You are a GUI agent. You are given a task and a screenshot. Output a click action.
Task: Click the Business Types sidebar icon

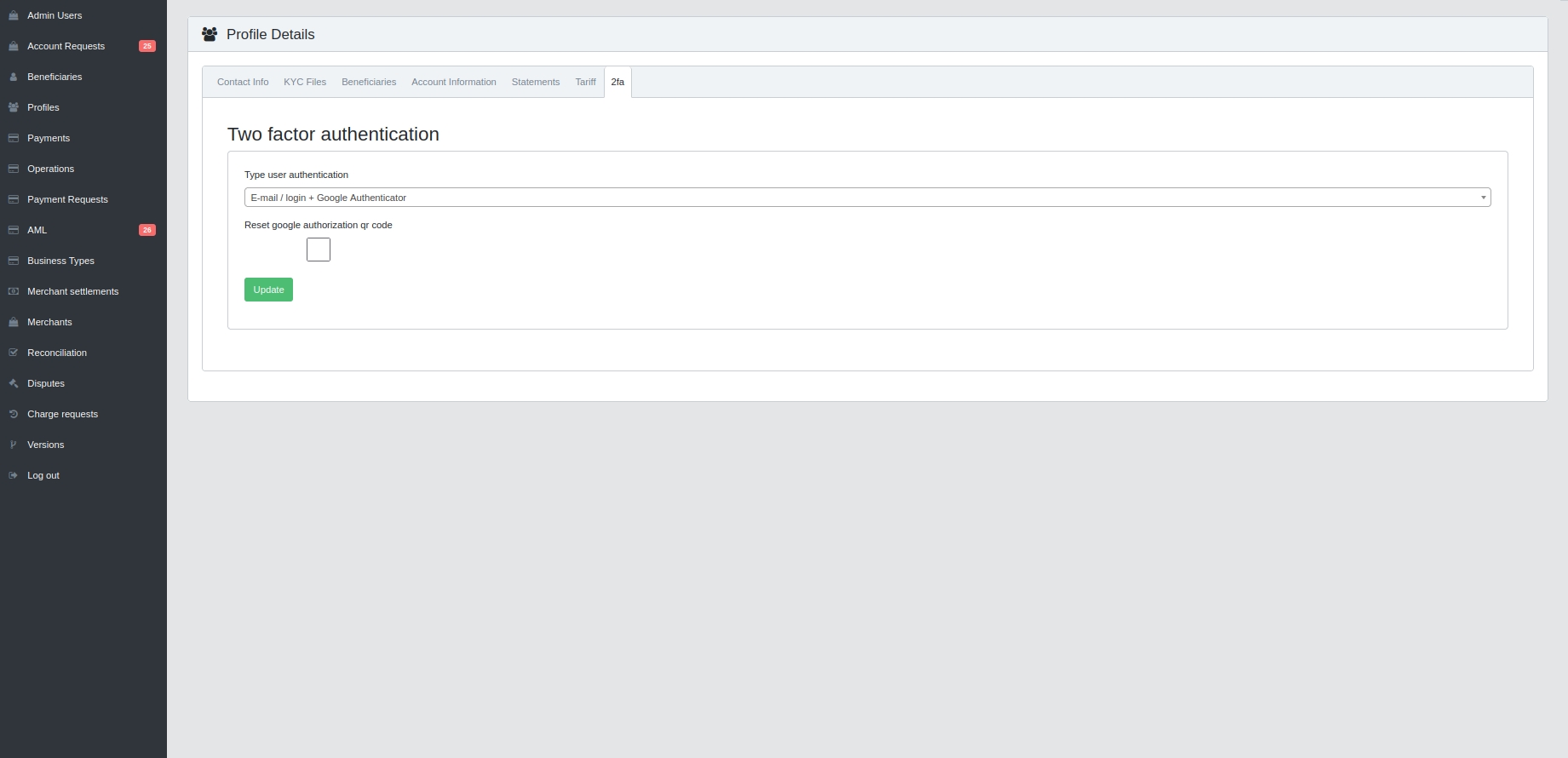(x=14, y=261)
